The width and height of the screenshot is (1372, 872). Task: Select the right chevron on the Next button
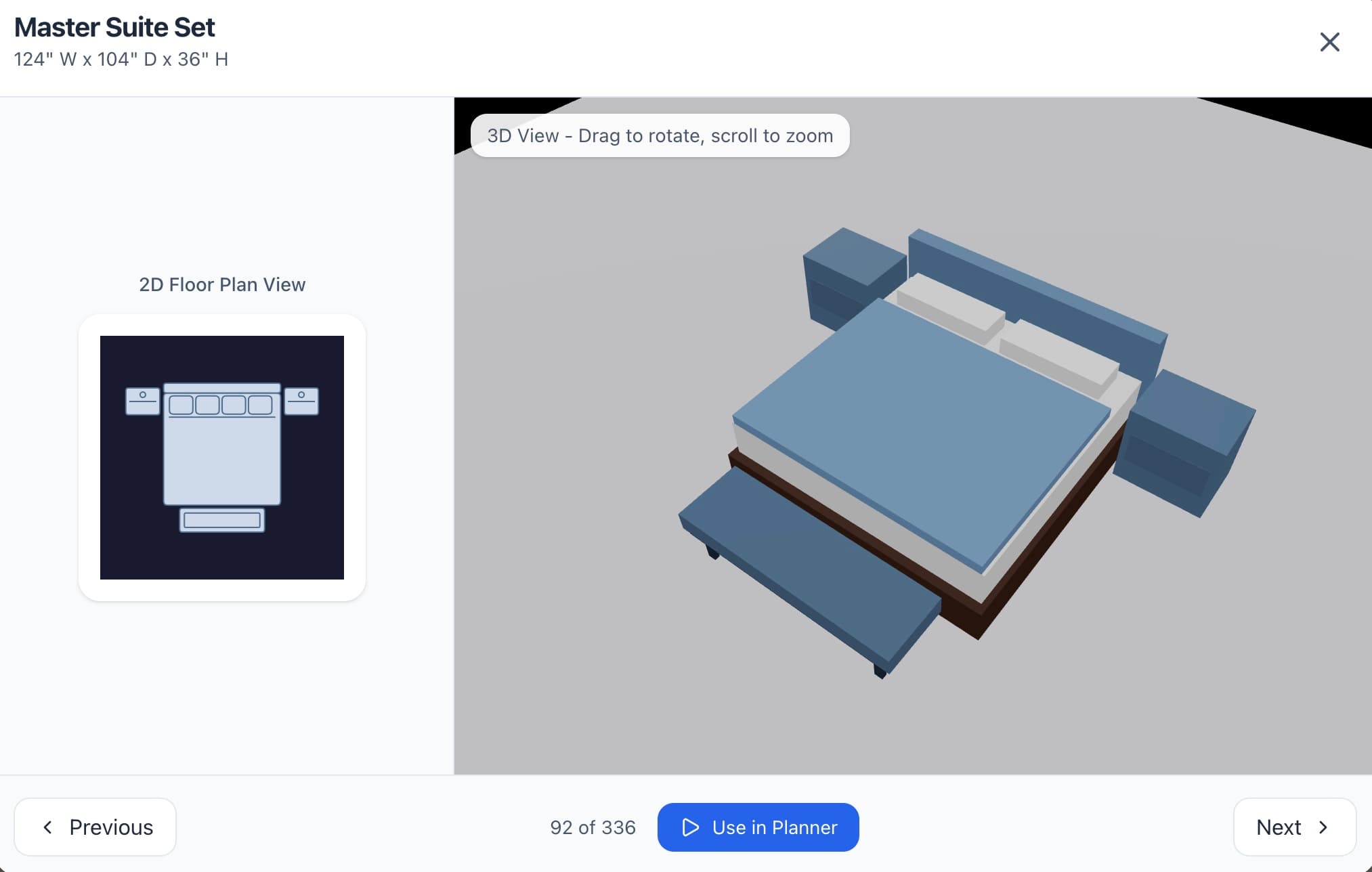1324,827
